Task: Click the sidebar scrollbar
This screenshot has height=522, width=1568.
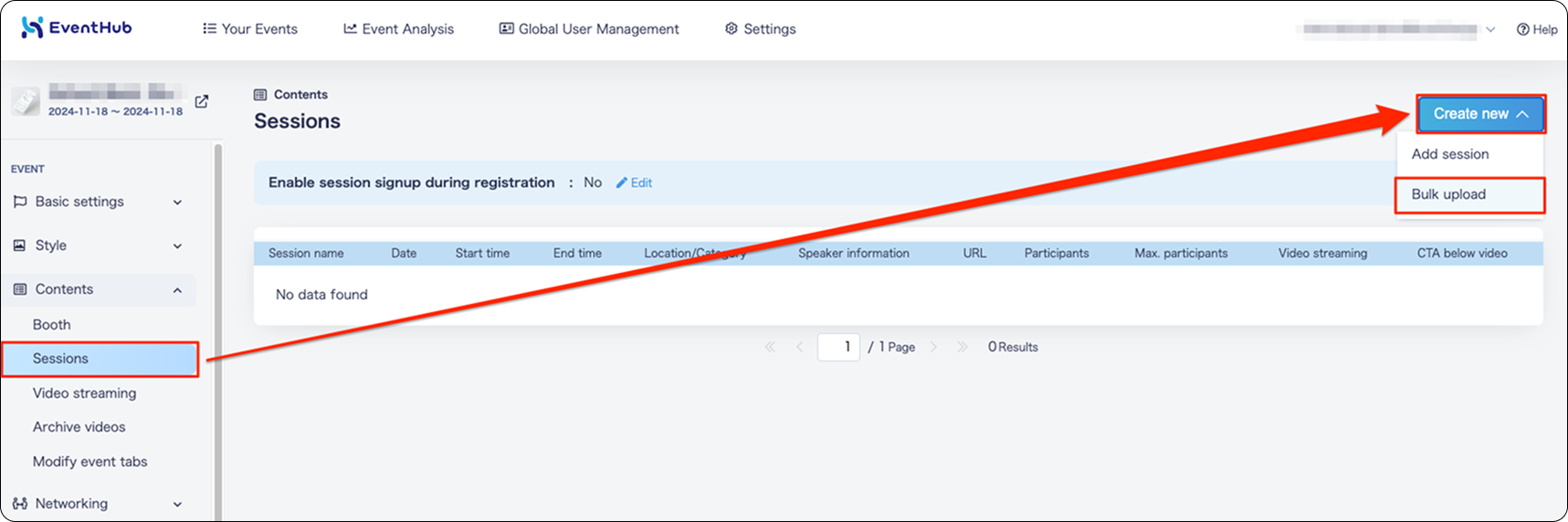Action: [x=217, y=330]
